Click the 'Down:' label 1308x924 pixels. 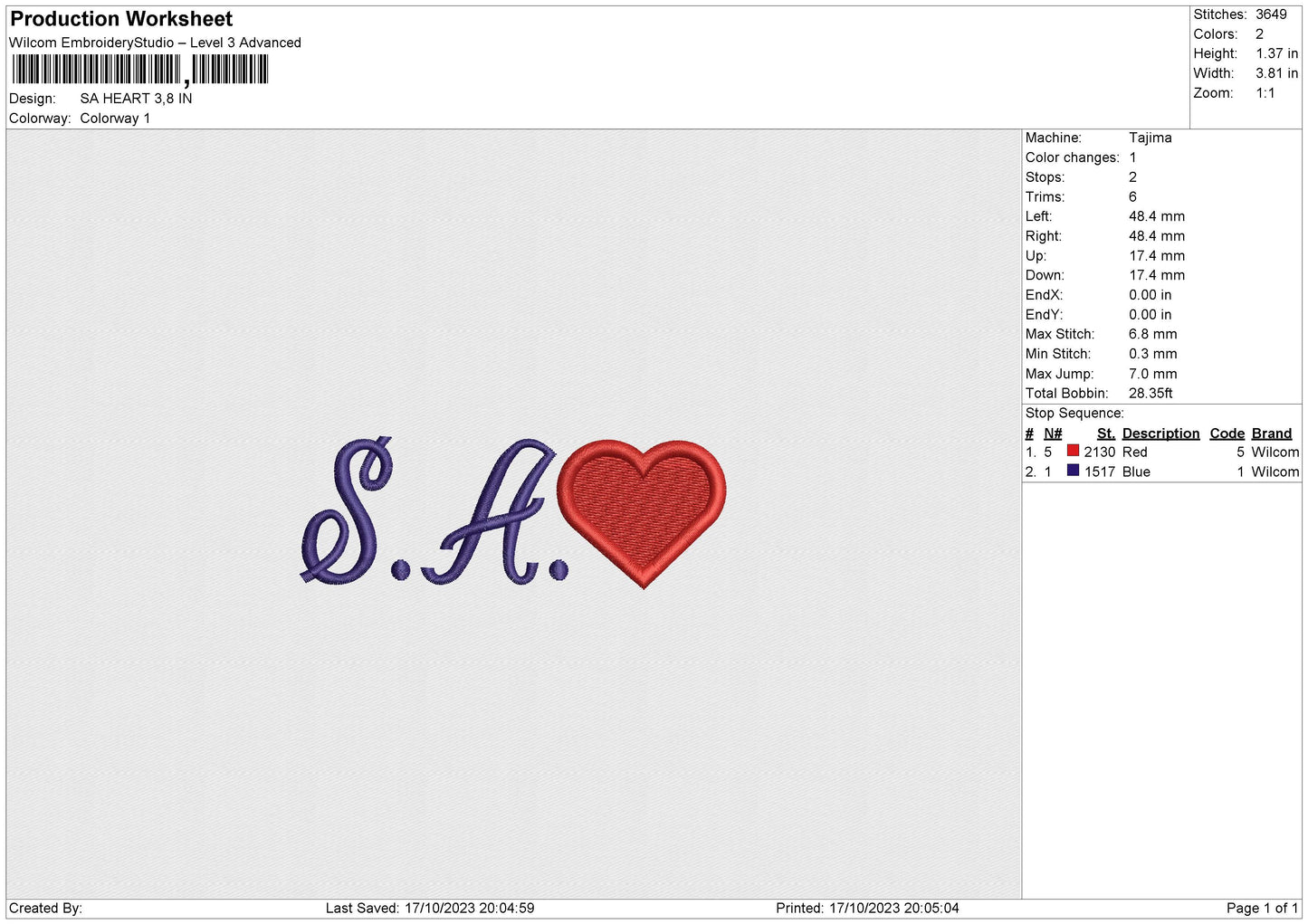[x=1045, y=275]
